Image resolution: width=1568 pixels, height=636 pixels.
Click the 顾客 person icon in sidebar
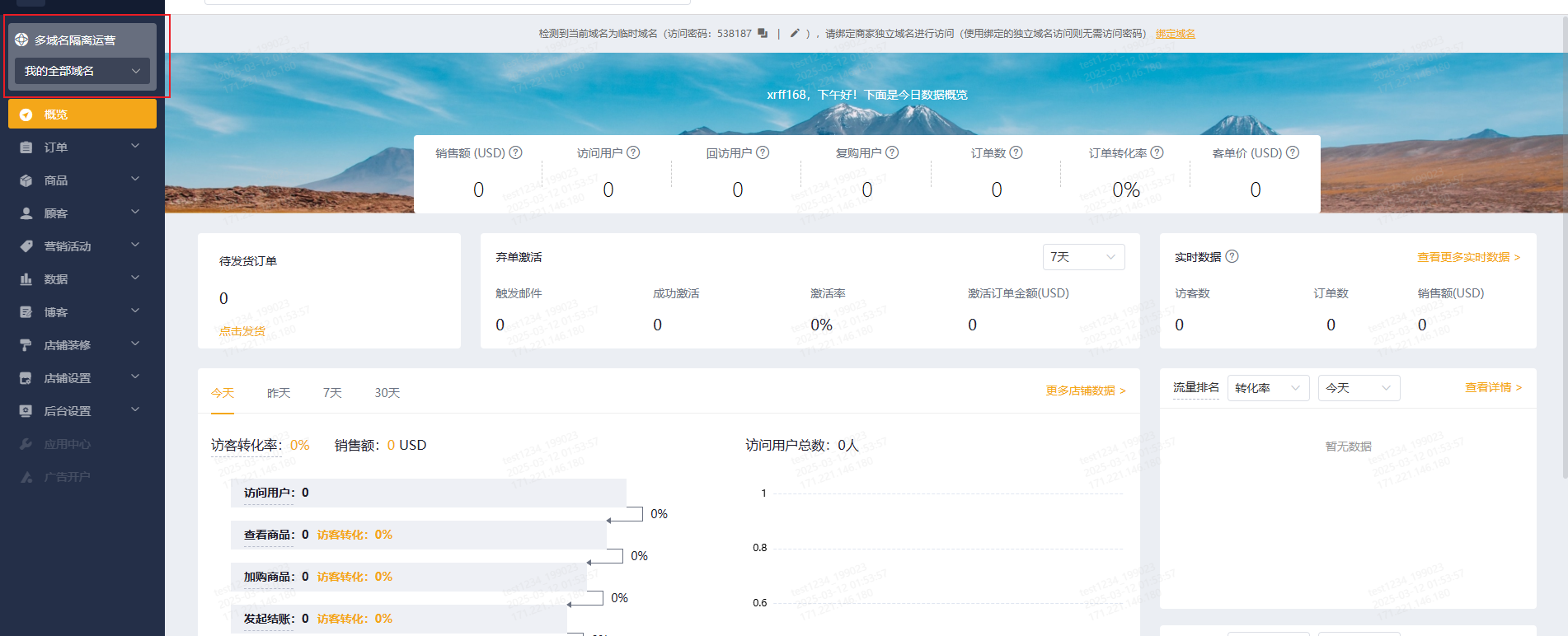point(26,213)
